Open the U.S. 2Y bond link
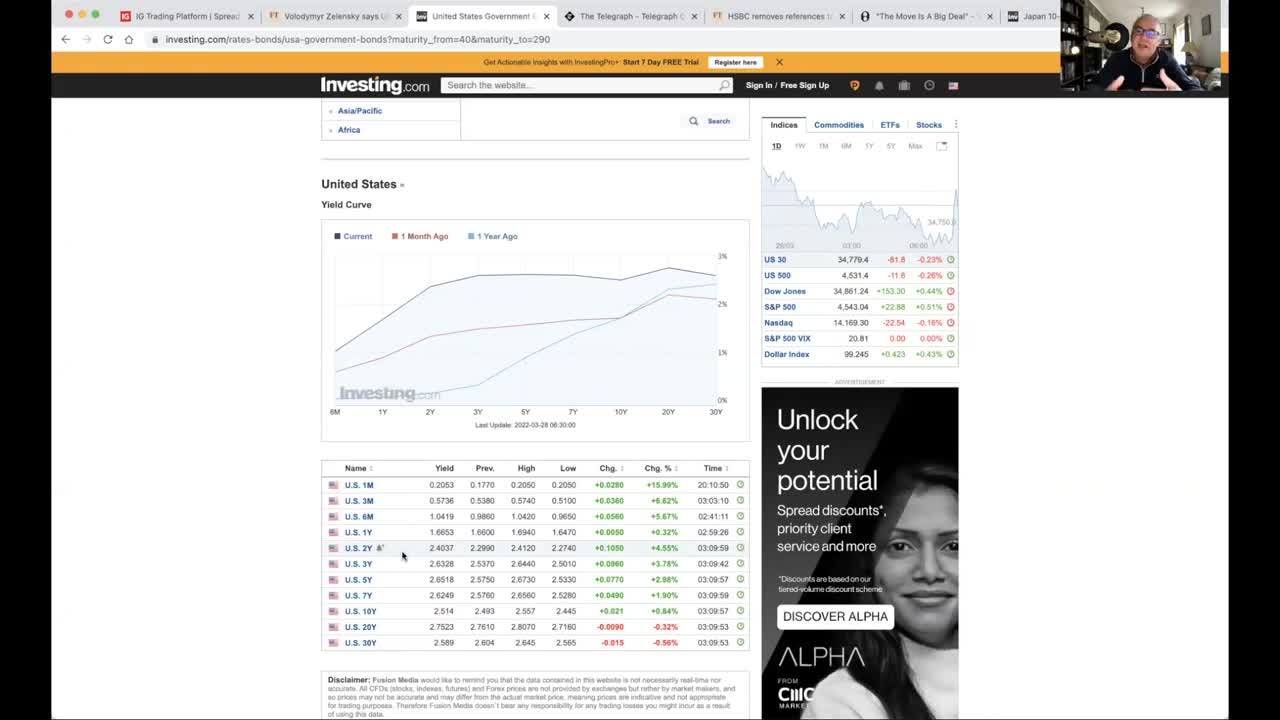1280x720 pixels. pyautogui.click(x=358, y=548)
